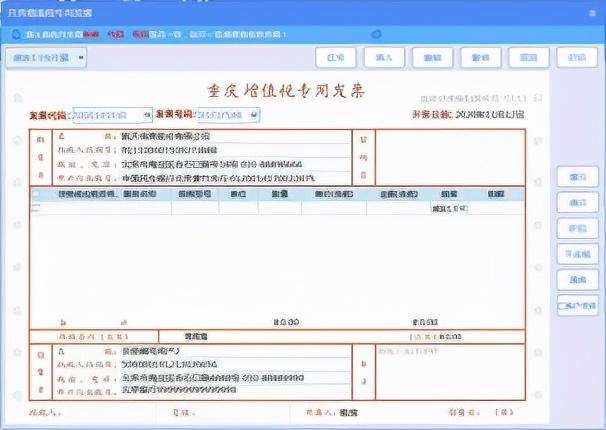606x430 pixels.
Task: Click the goods or service name column header
Action: point(88,194)
